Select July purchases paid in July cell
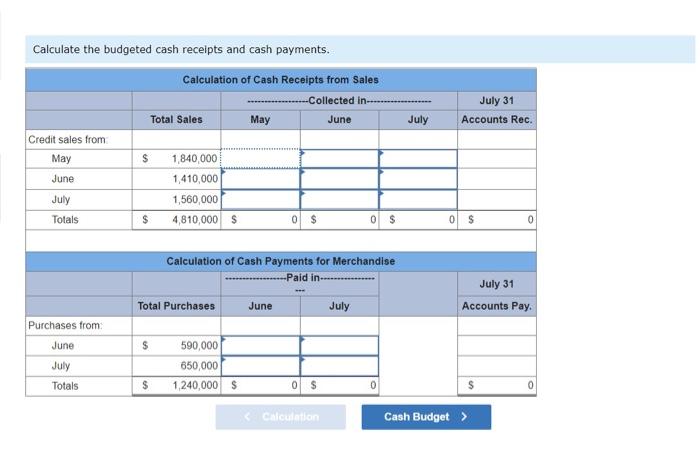The height and width of the screenshot is (473, 700). point(340,366)
